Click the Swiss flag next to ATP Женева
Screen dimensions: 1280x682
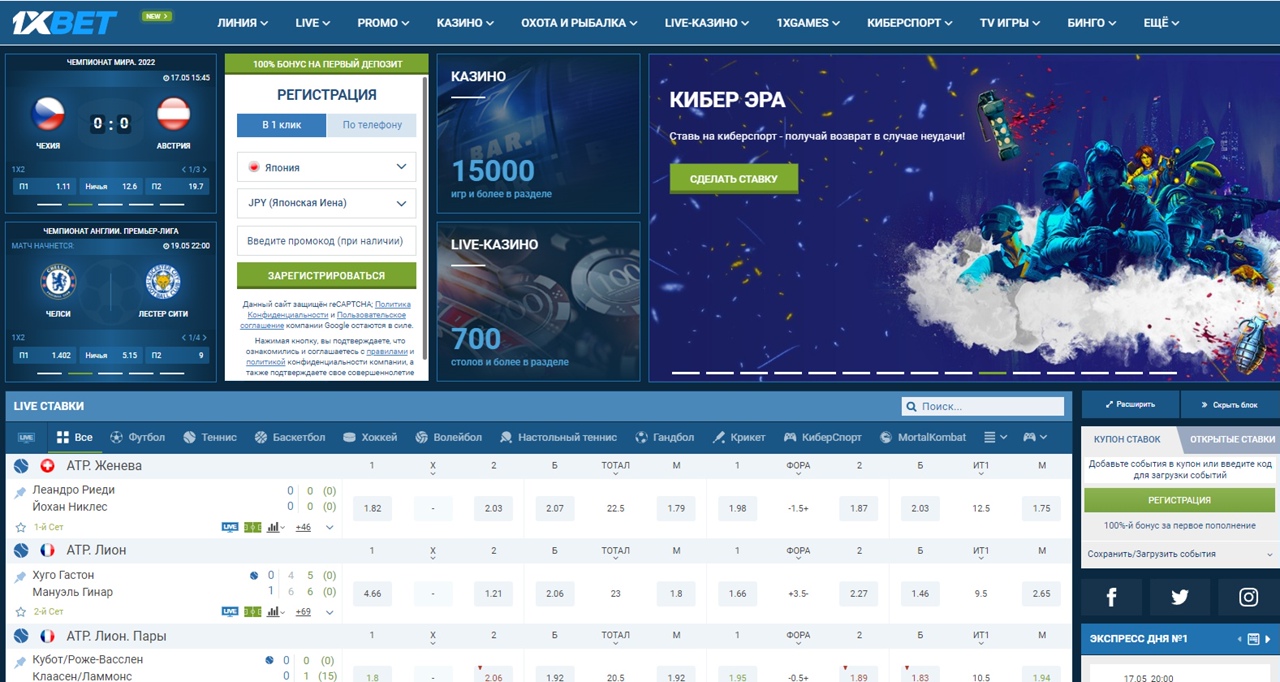pyautogui.click(x=47, y=466)
